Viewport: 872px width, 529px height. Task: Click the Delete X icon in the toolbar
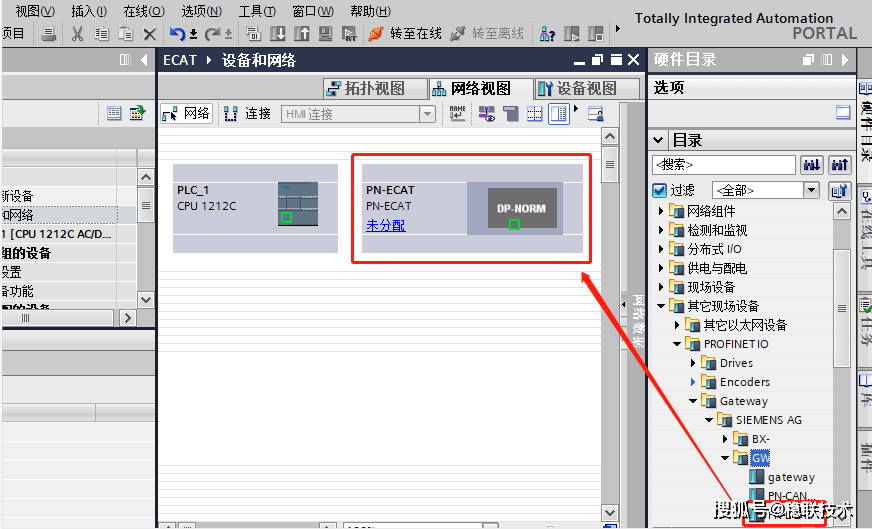(x=150, y=34)
